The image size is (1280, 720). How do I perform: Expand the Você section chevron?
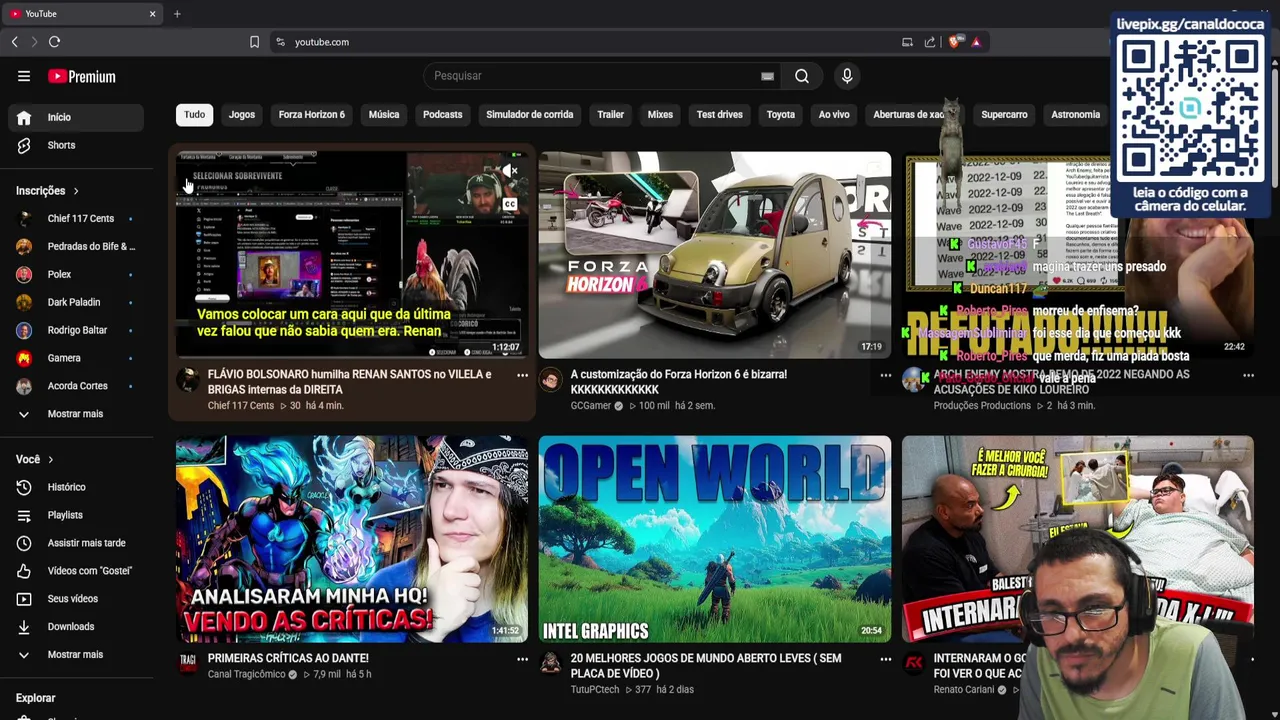coord(50,460)
